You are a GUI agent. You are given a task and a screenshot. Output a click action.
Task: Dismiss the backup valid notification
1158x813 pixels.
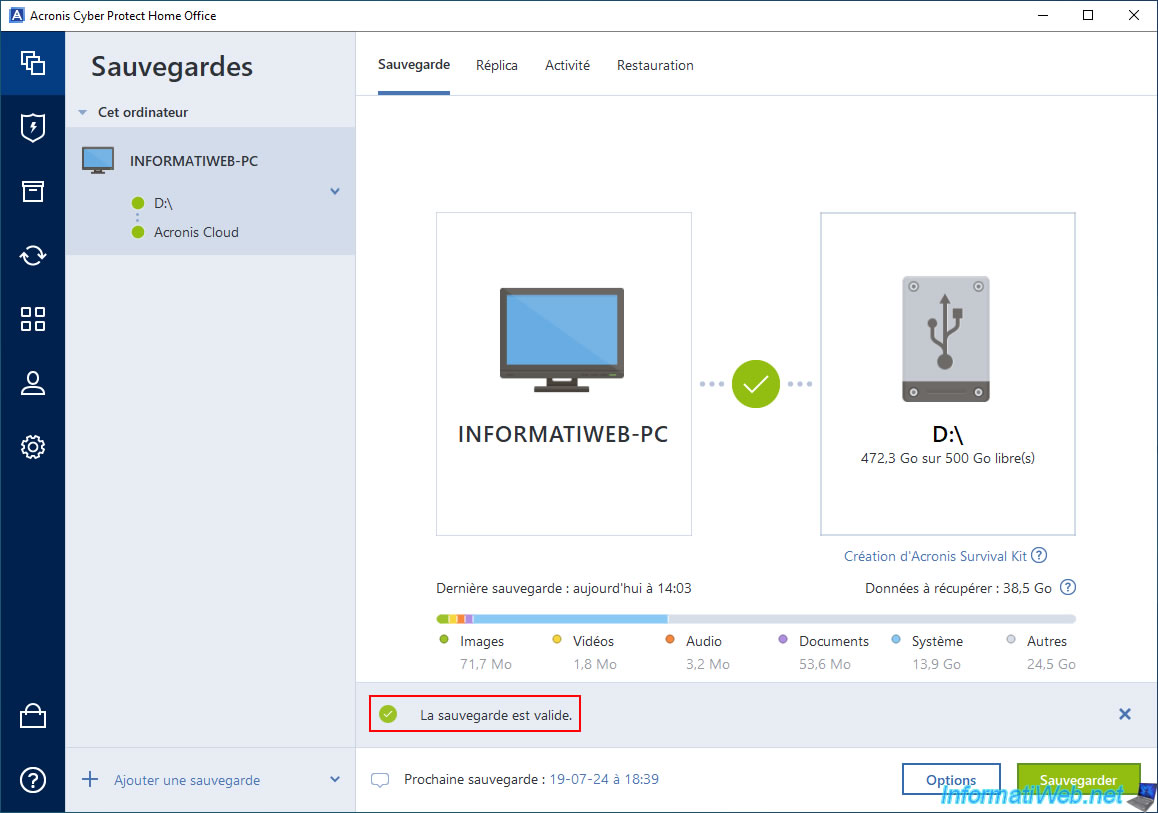pos(1125,714)
